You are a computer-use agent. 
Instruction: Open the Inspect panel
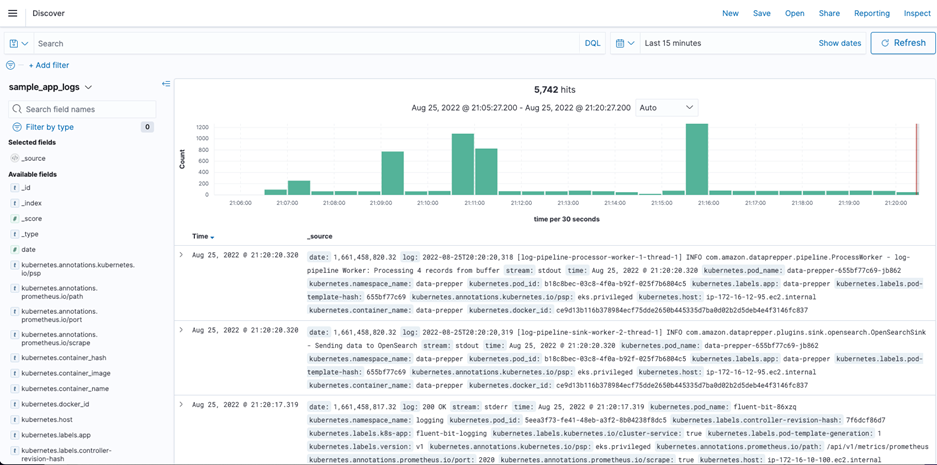tap(917, 13)
